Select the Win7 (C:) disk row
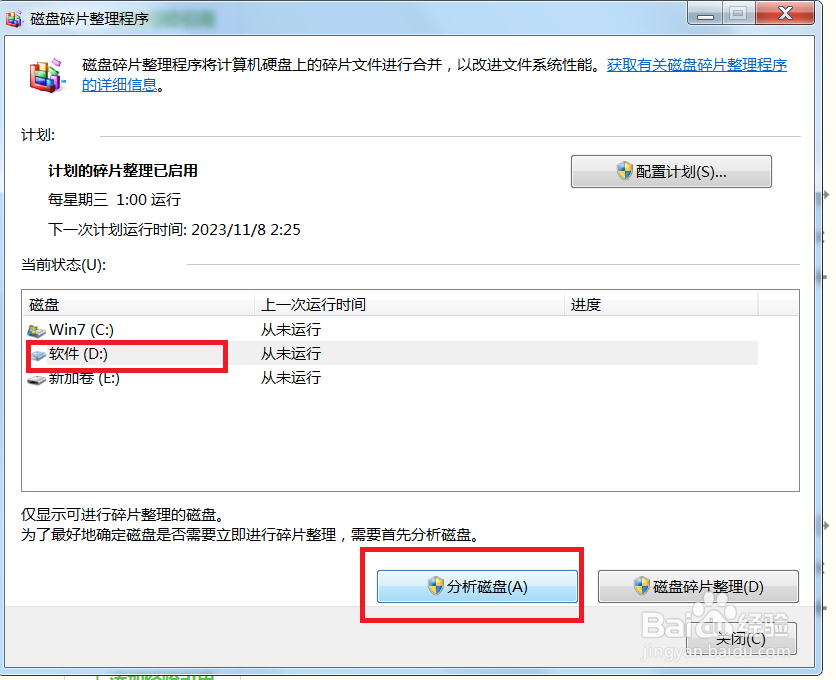 (392, 330)
